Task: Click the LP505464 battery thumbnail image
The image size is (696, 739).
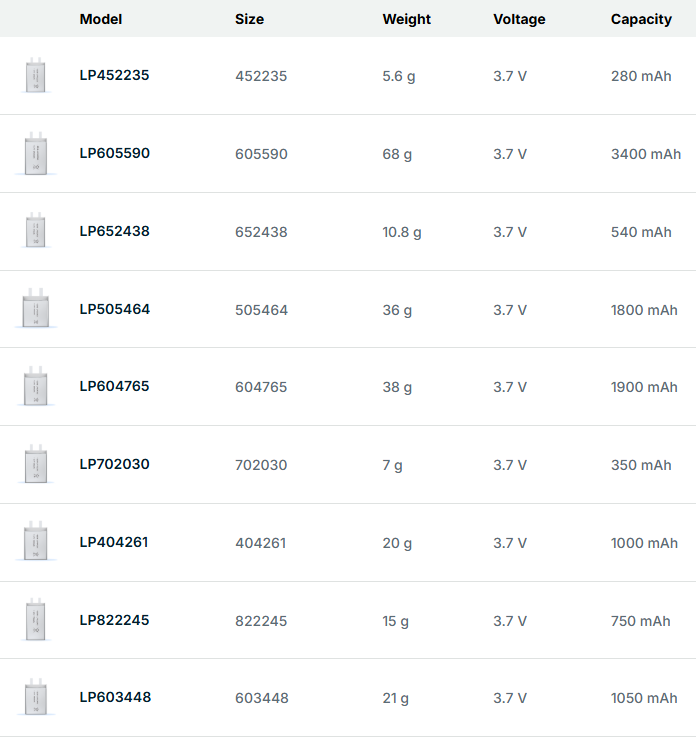Action: coord(36,310)
